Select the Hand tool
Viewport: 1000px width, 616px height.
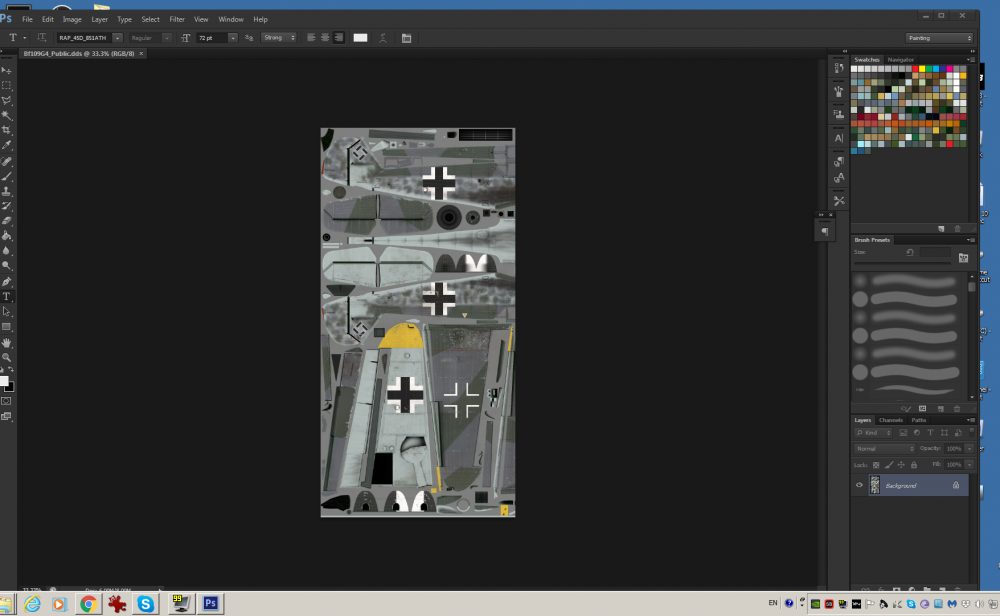(x=7, y=341)
